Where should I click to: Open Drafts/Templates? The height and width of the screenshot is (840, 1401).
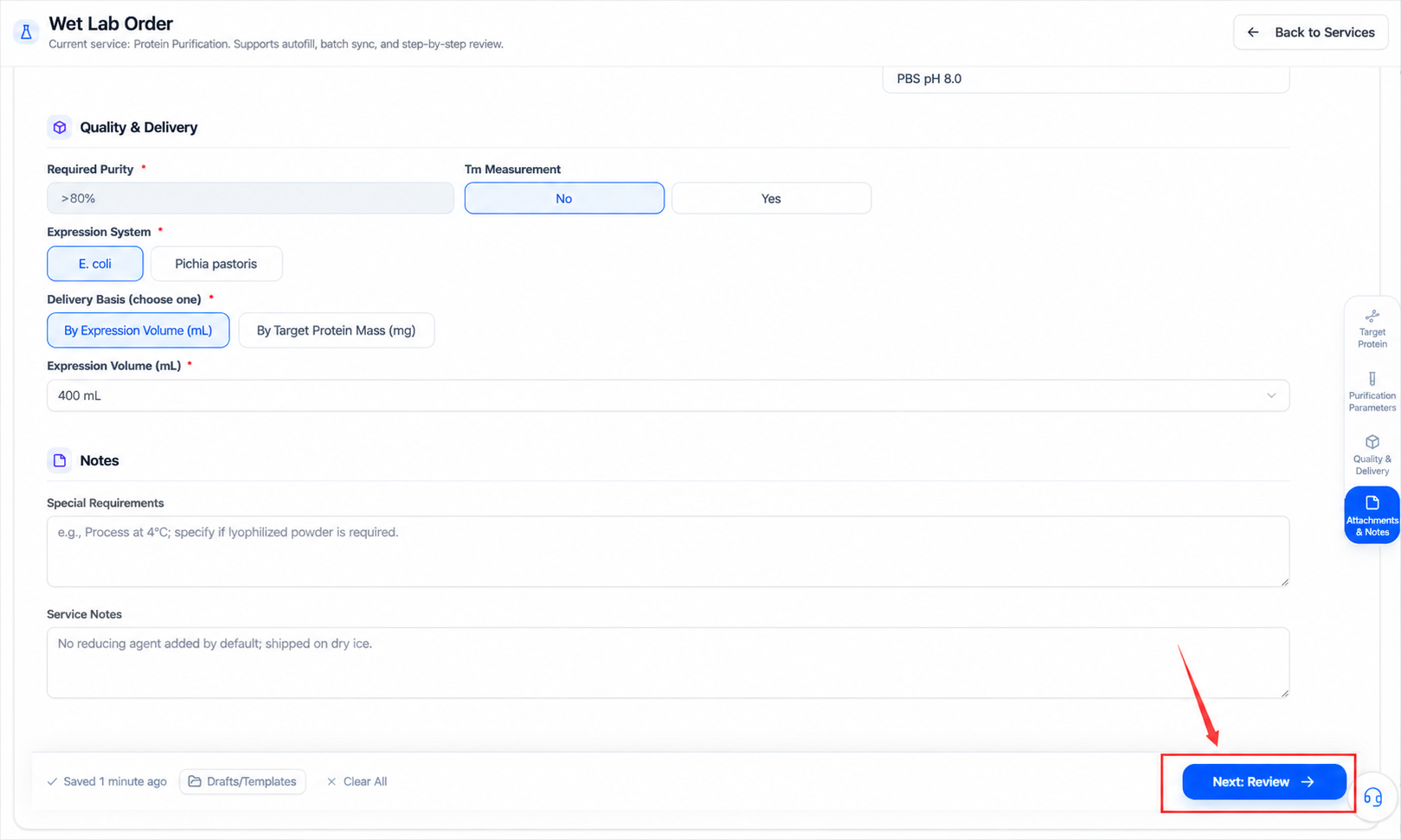pos(242,781)
